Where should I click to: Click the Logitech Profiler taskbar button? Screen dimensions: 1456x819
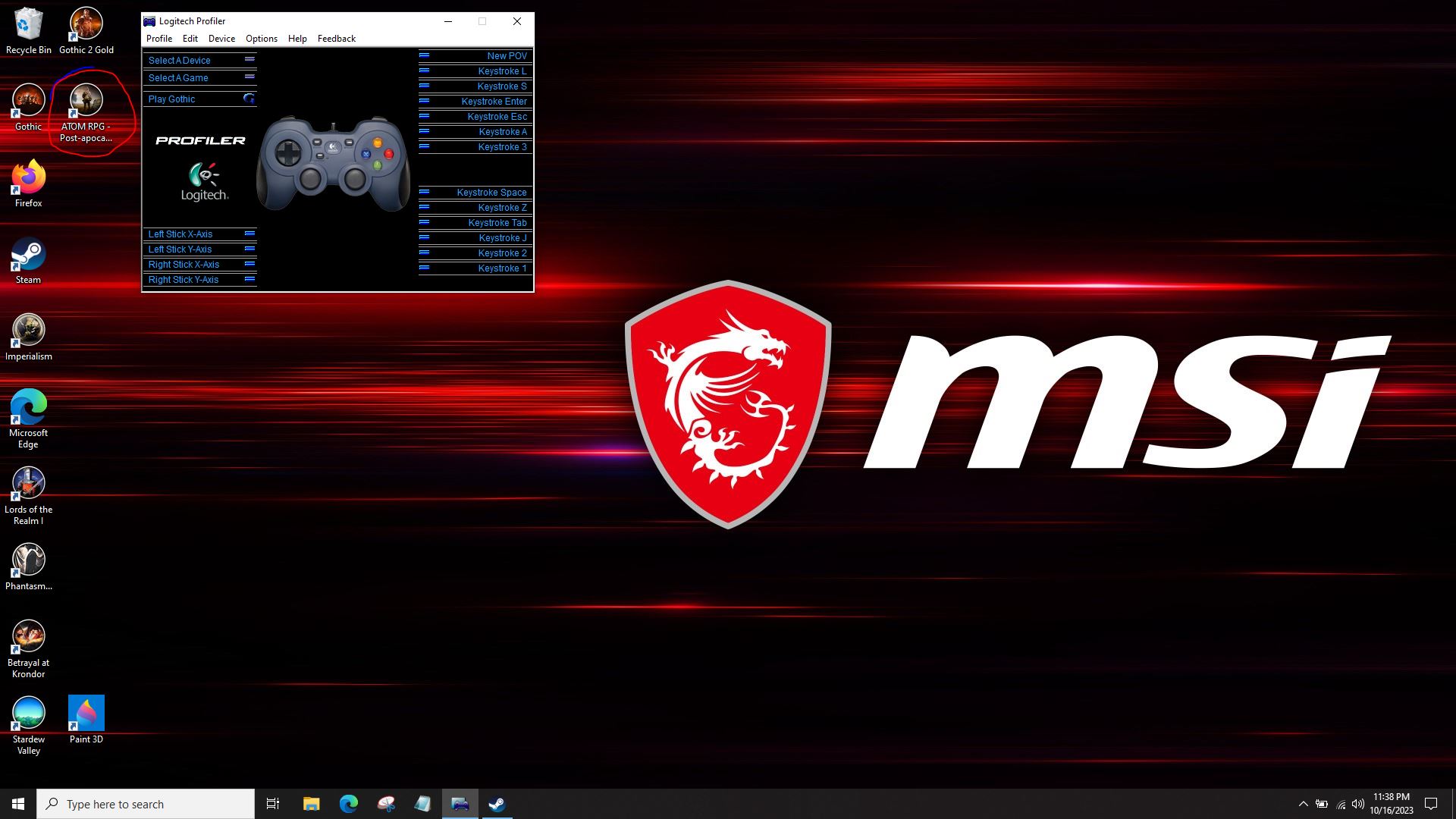(x=460, y=804)
